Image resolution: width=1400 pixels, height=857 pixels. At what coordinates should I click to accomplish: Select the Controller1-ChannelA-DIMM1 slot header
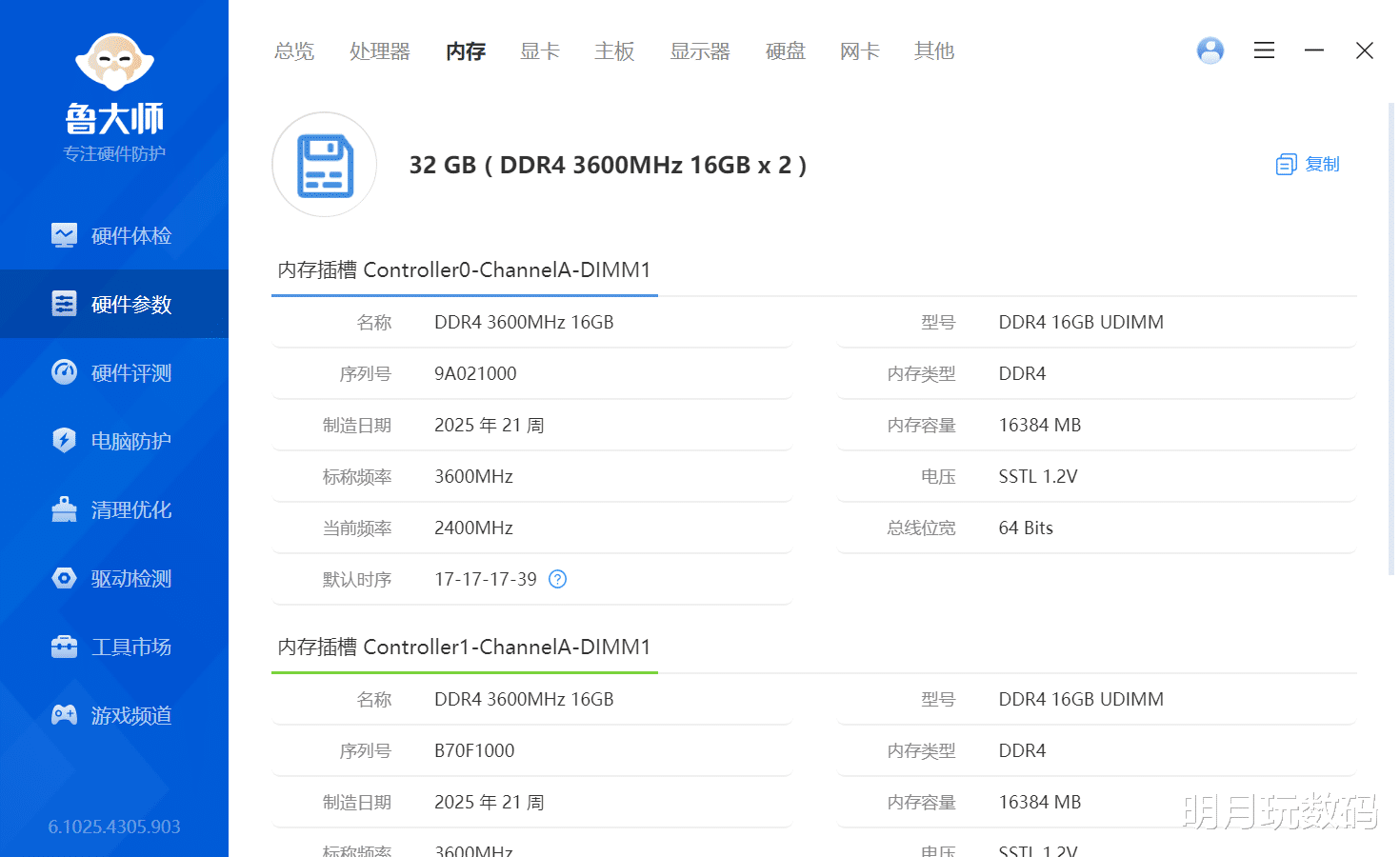point(465,648)
